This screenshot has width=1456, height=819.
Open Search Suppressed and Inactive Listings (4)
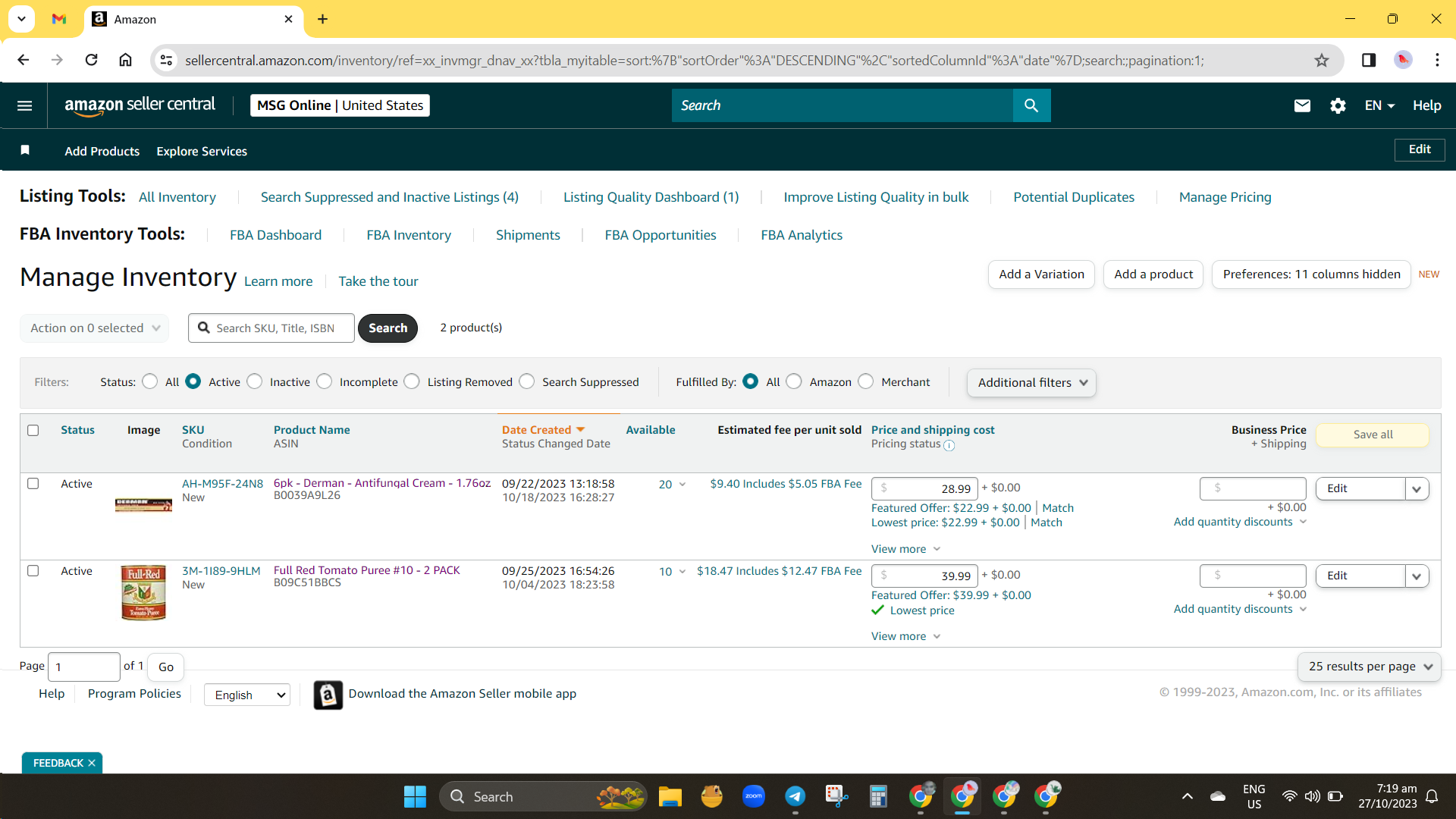390,197
